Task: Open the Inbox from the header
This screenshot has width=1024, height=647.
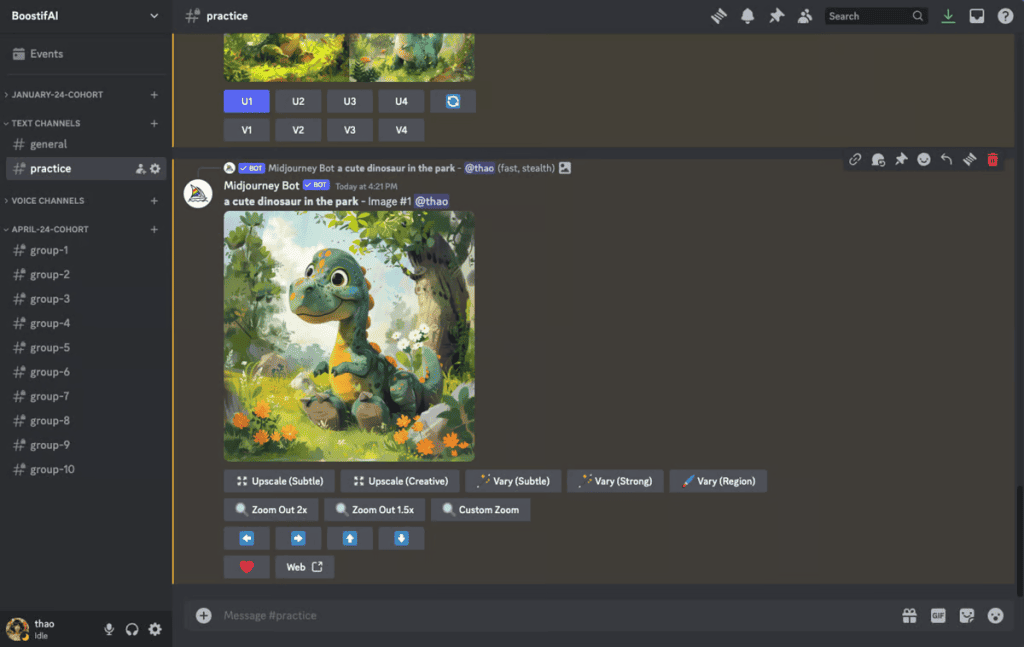Action: click(x=977, y=16)
